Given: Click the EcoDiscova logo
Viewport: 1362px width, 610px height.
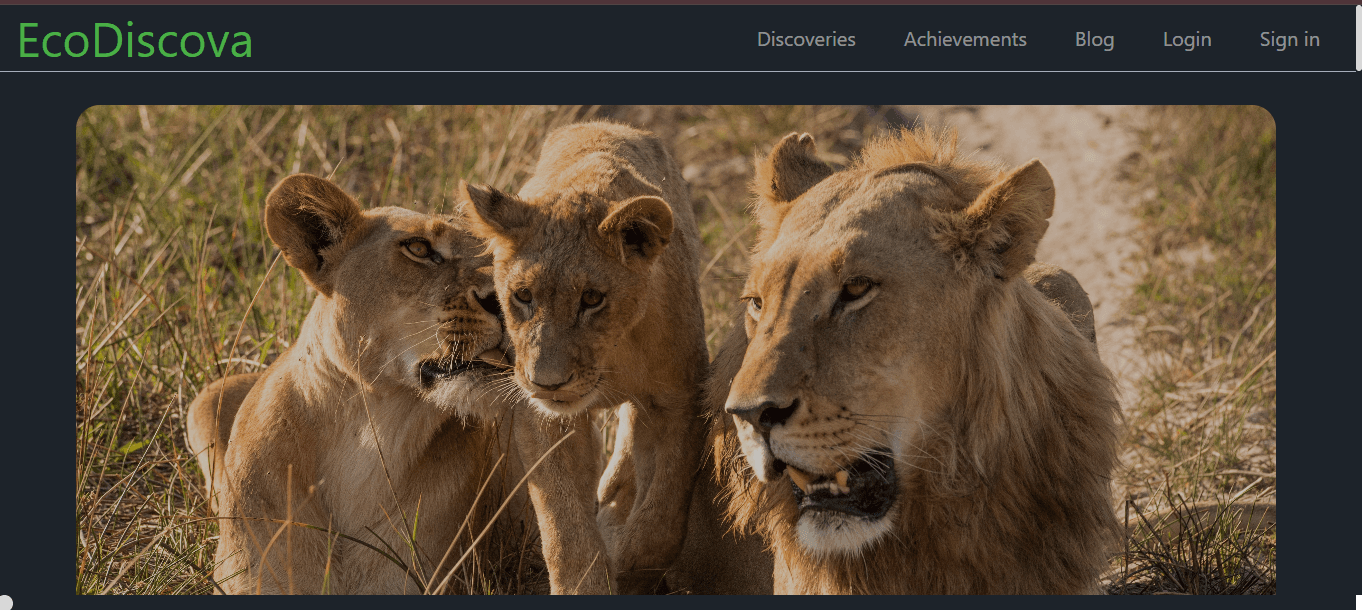Looking at the screenshot, I should tap(135, 40).
